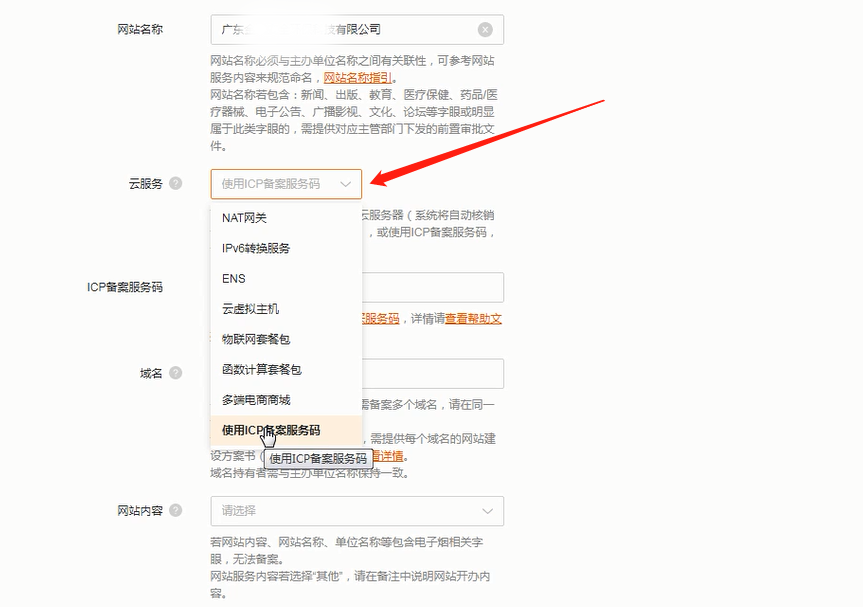Clear the 网站名称 field using the x icon
Image resolution: width=863 pixels, height=607 pixels.
[x=486, y=29]
